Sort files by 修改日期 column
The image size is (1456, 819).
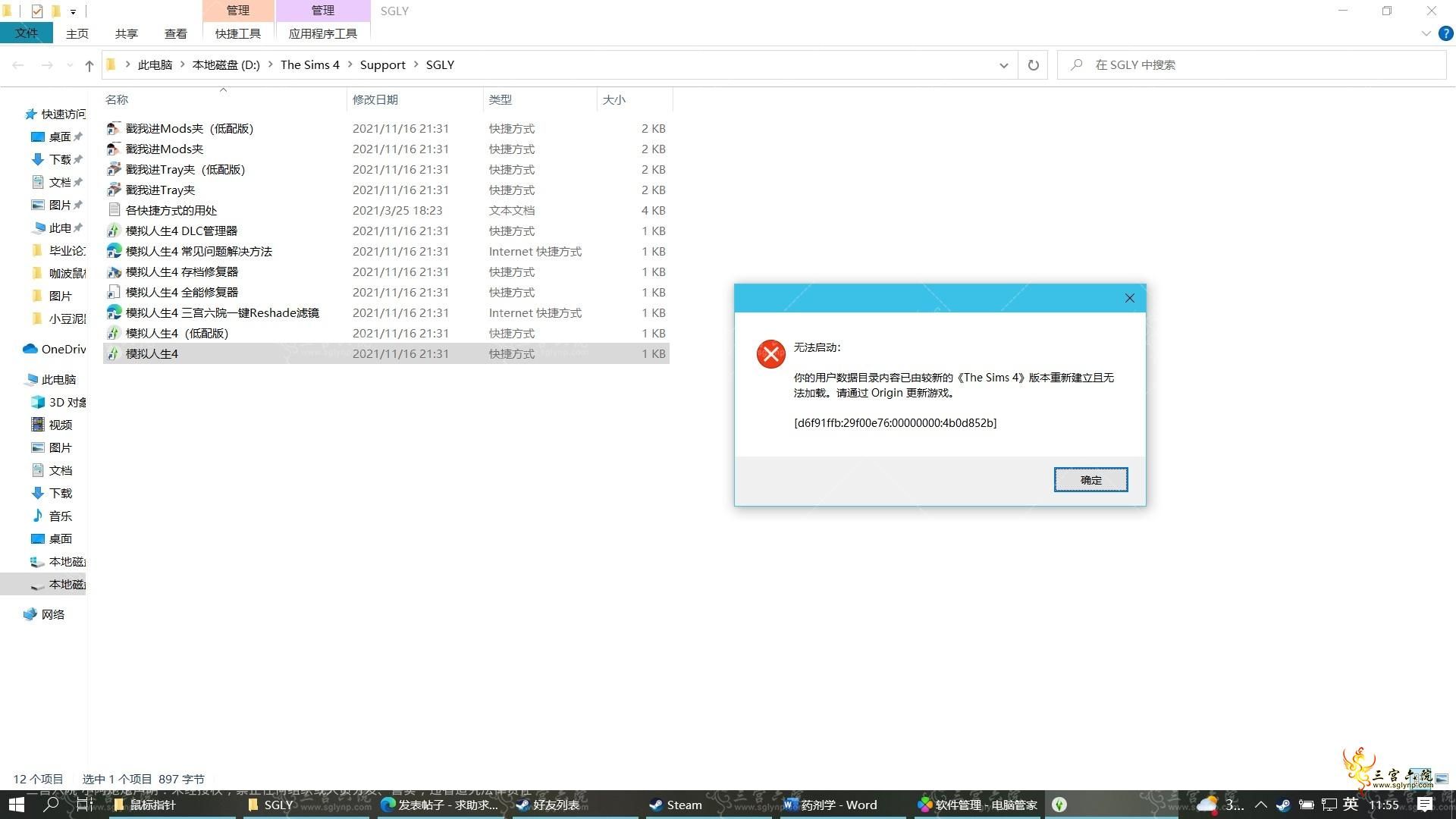pyautogui.click(x=415, y=99)
